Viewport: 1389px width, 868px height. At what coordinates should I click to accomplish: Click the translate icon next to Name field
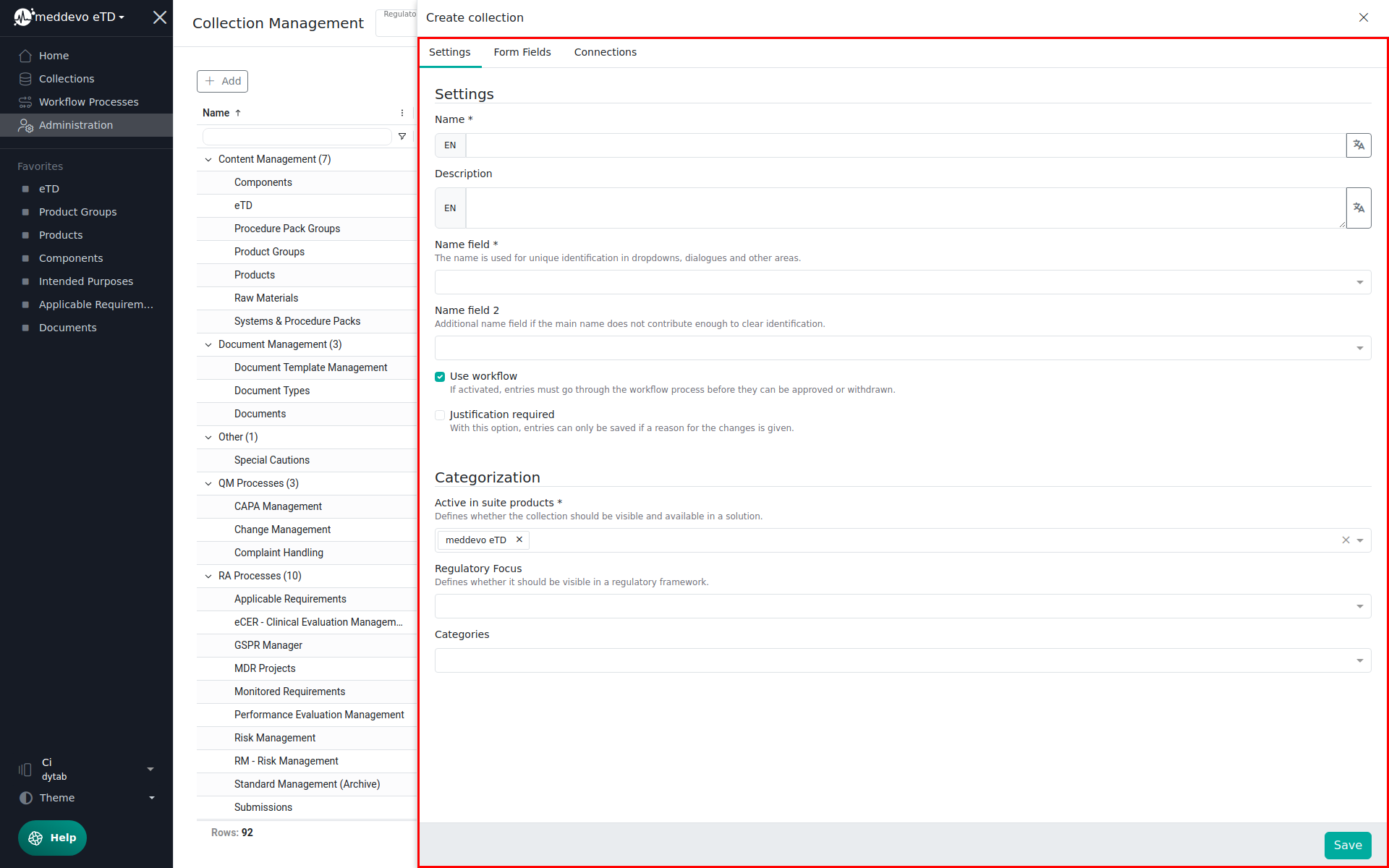coord(1359,145)
